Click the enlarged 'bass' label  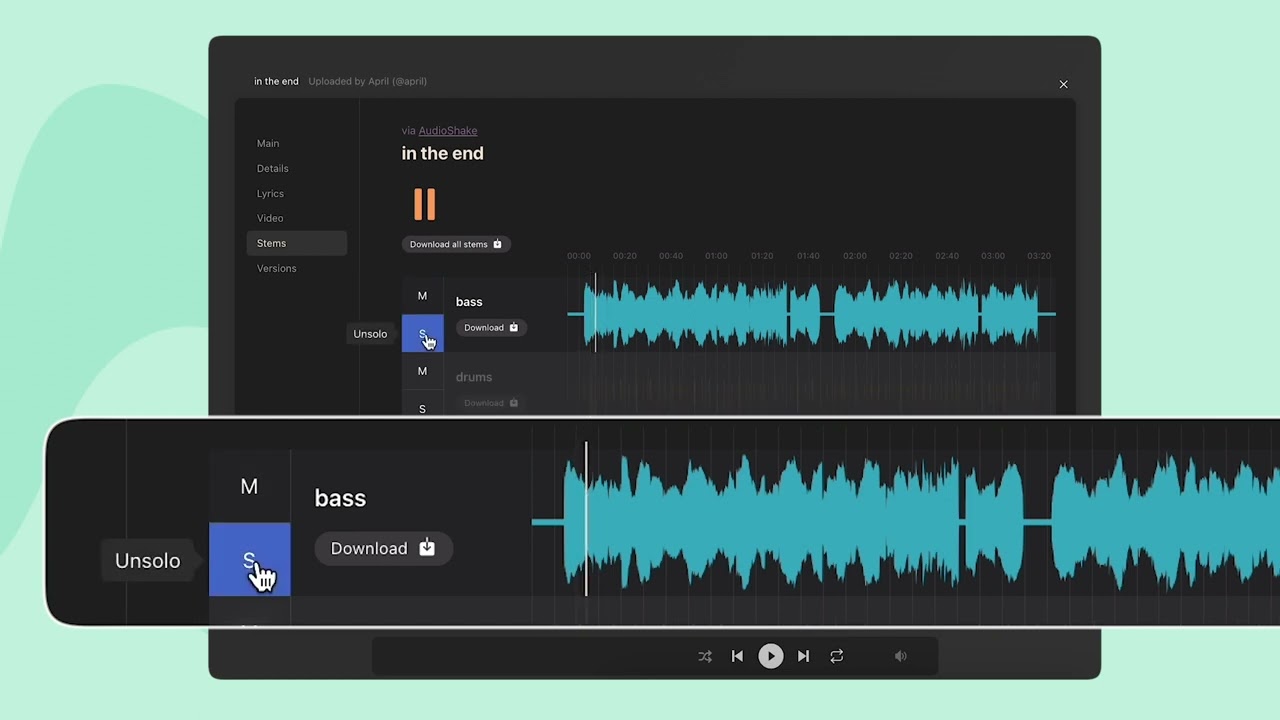[x=340, y=498]
